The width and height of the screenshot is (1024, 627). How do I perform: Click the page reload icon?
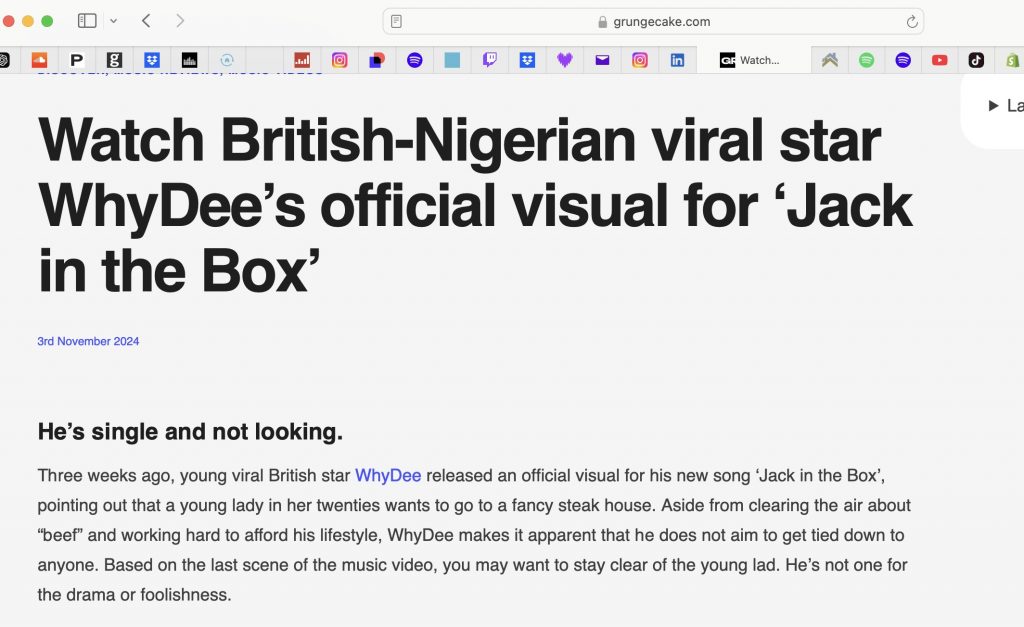coord(911,21)
